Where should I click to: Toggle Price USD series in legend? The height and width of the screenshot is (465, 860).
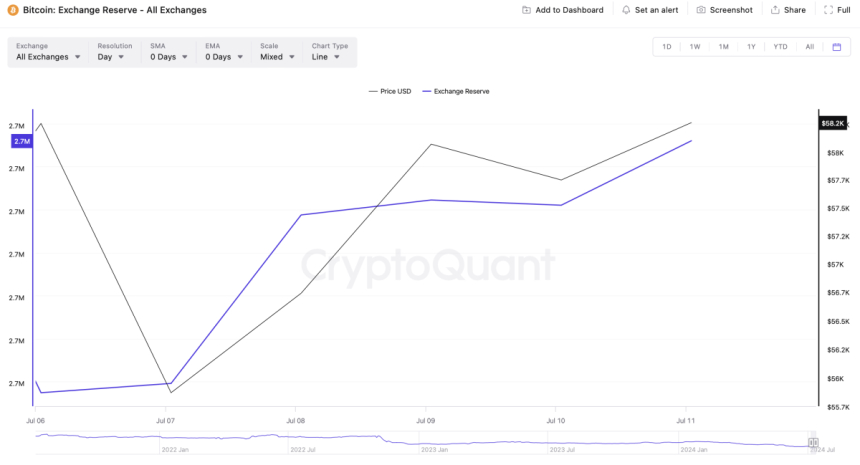coord(389,91)
